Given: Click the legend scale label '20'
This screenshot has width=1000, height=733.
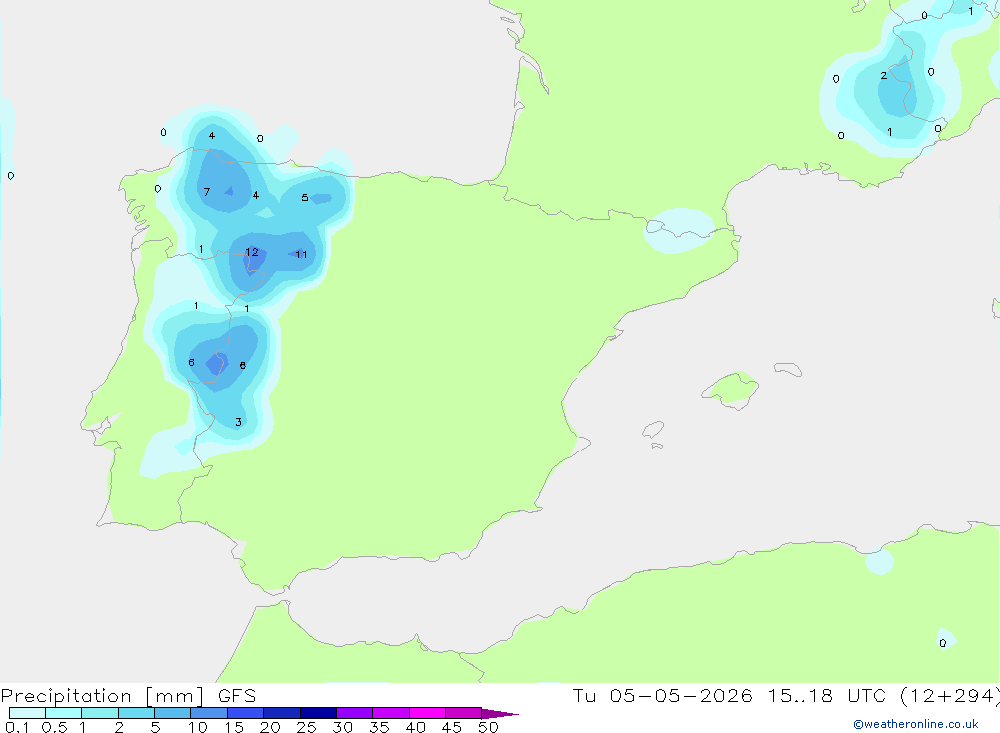Looking at the screenshot, I should coord(270,727).
